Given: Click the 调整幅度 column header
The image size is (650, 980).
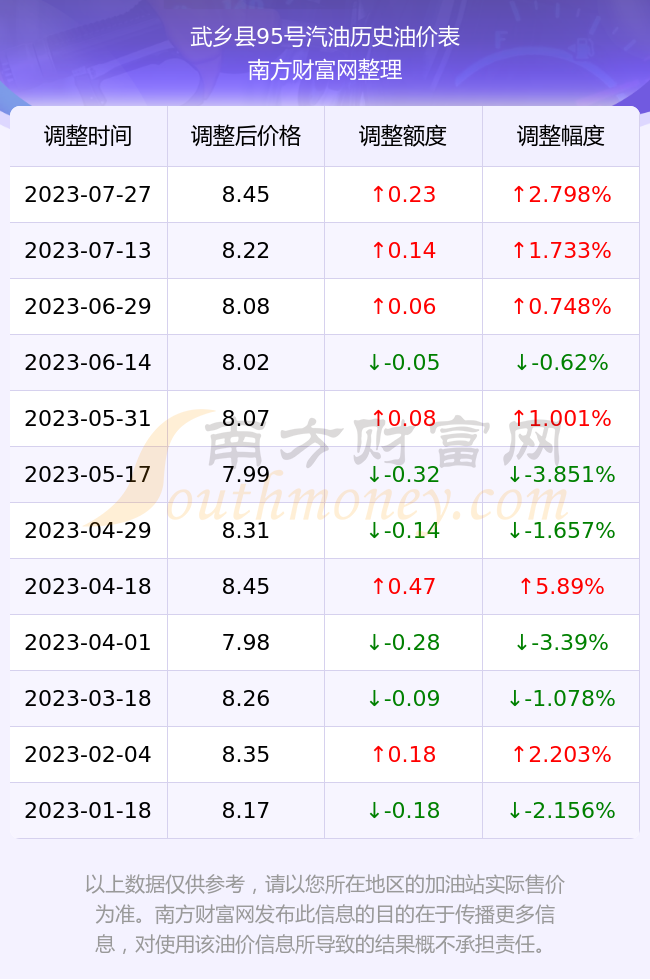Looking at the screenshot, I should [561, 136].
